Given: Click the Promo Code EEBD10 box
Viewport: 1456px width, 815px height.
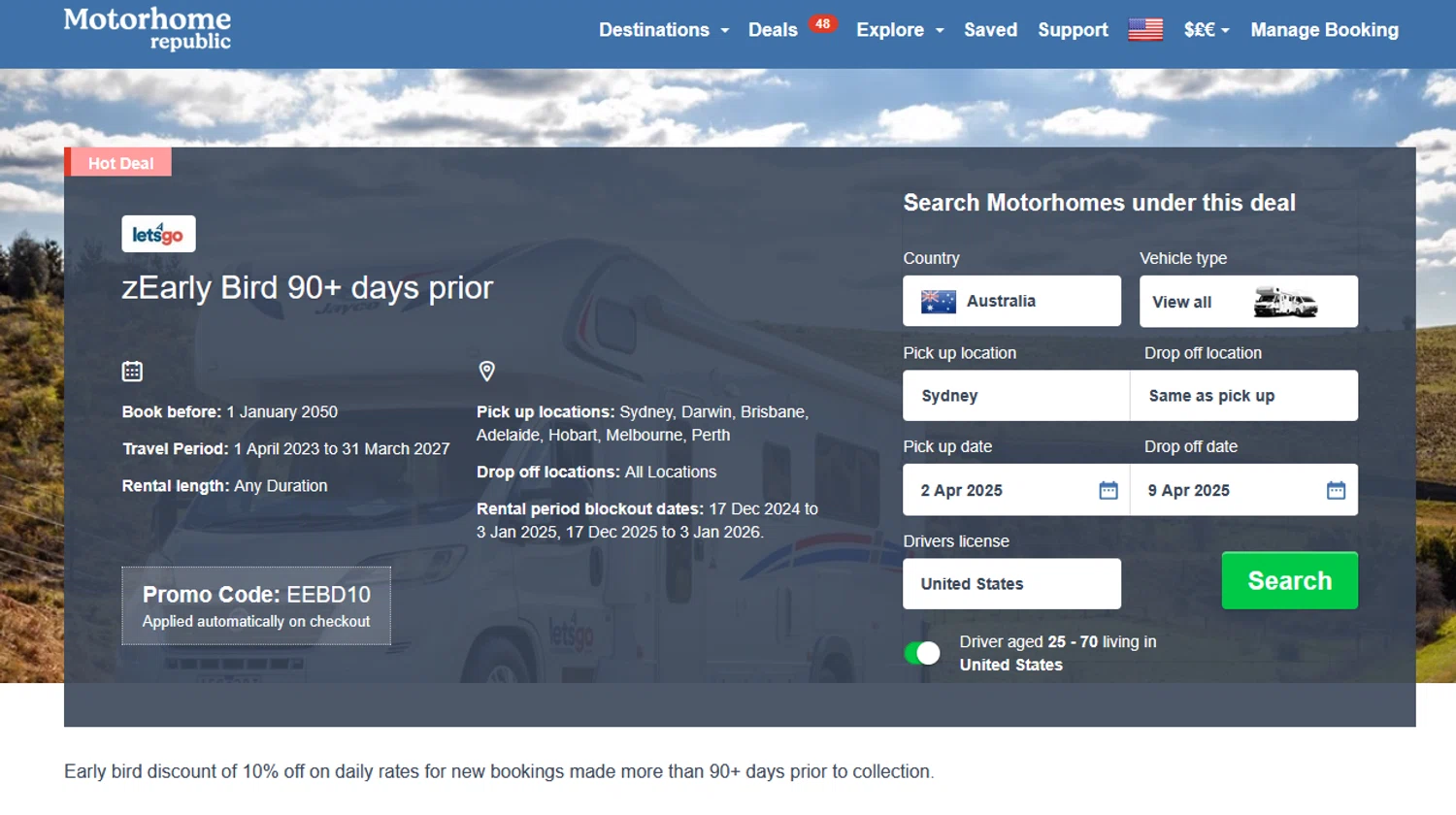Looking at the screenshot, I should pyautogui.click(x=256, y=605).
